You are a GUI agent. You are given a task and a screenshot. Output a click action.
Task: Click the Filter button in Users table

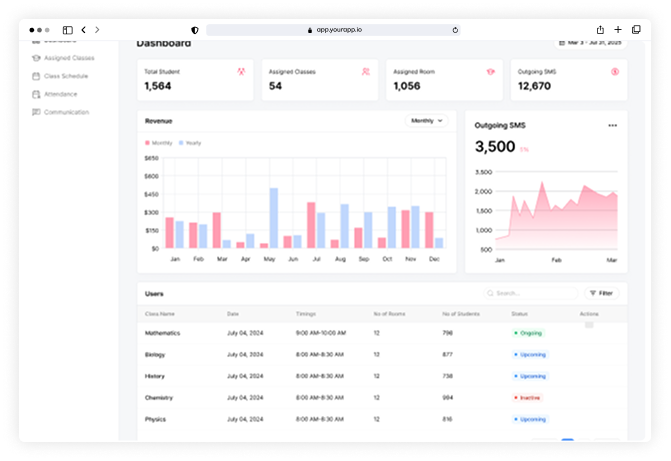coord(601,293)
